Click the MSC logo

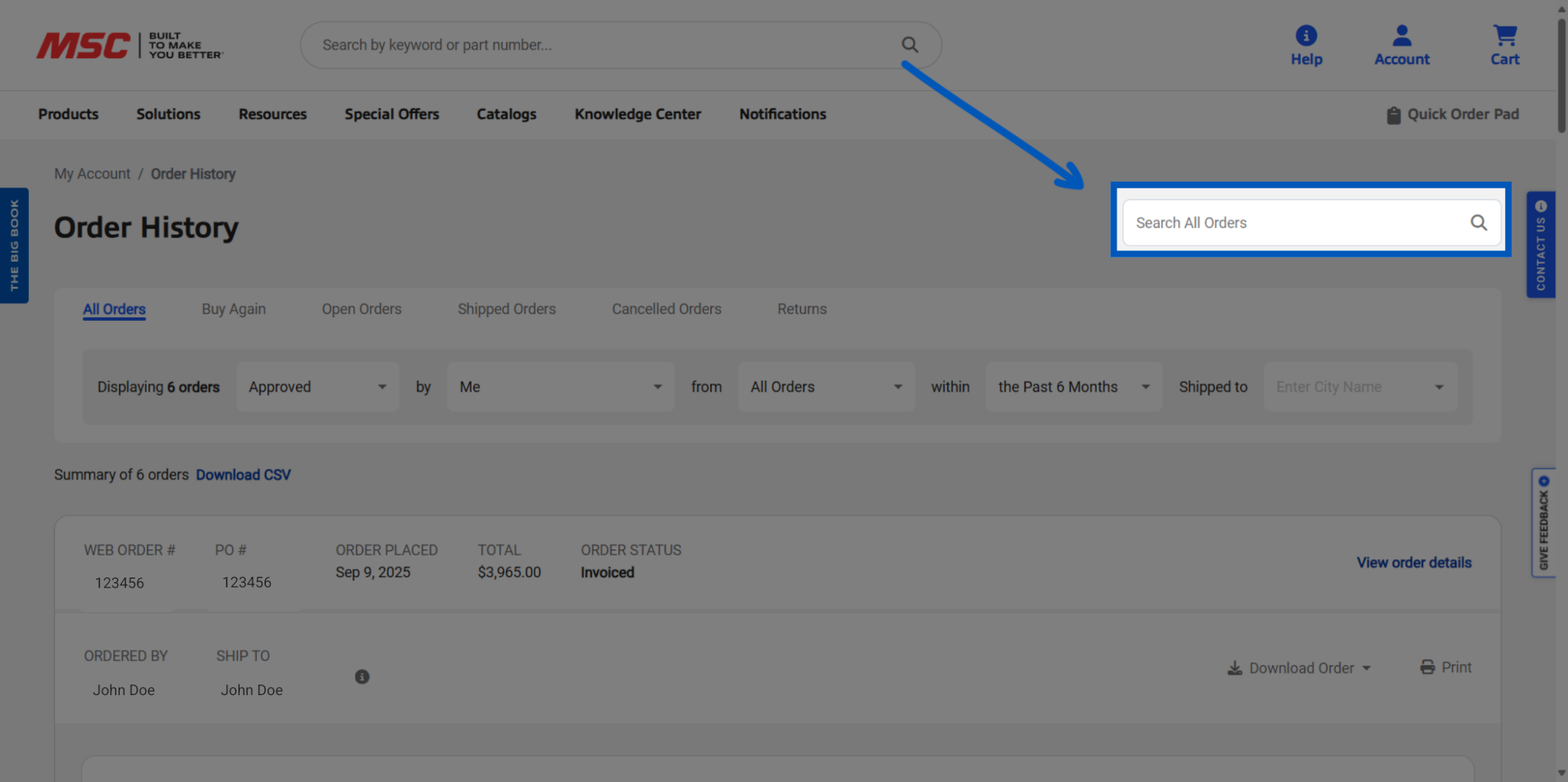pyautogui.click(x=130, y=45)
